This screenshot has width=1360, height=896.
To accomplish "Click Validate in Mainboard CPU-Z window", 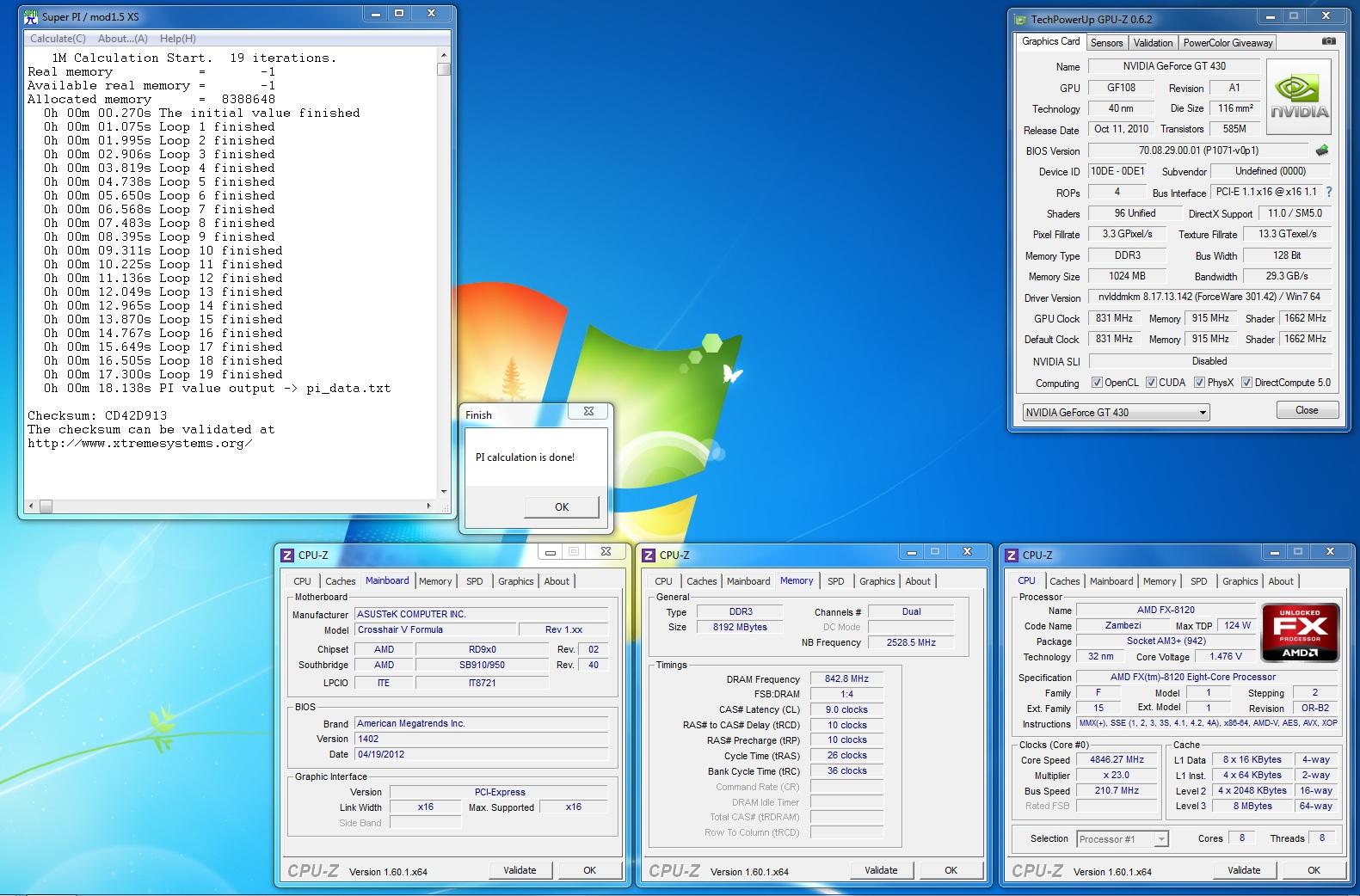I will 520,870.
